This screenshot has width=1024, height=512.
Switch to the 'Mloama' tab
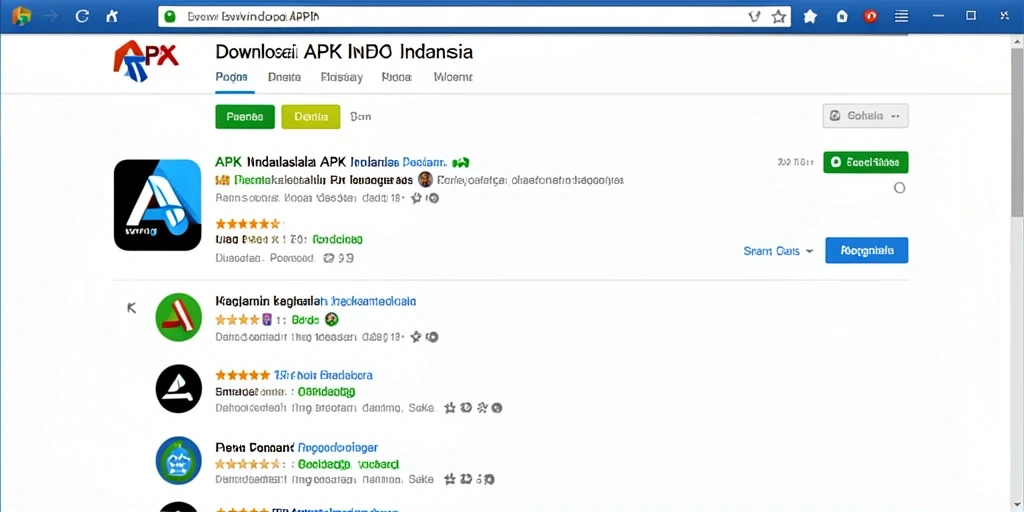point(453,77)
